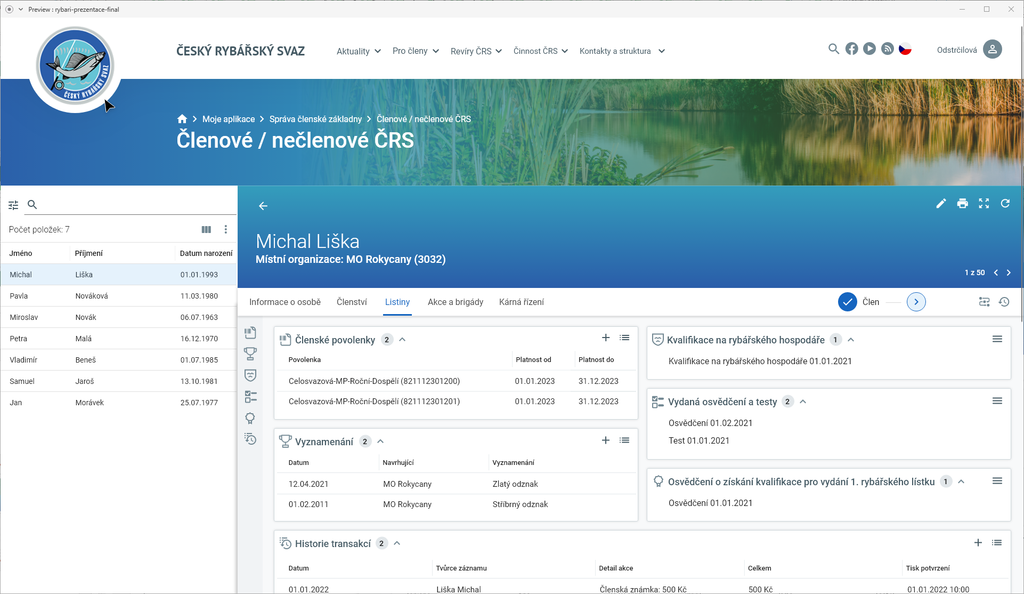Open the Revíry ČRS dropdown menu
The image size is (1024, 594).
pyautogui.click(x=476, y=51)
